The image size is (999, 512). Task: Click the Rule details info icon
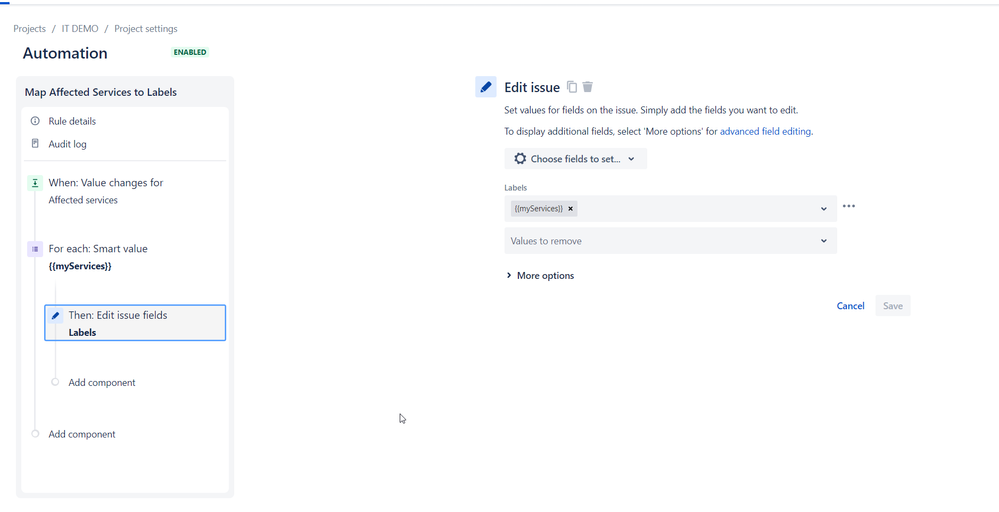(x=35, y=121)
